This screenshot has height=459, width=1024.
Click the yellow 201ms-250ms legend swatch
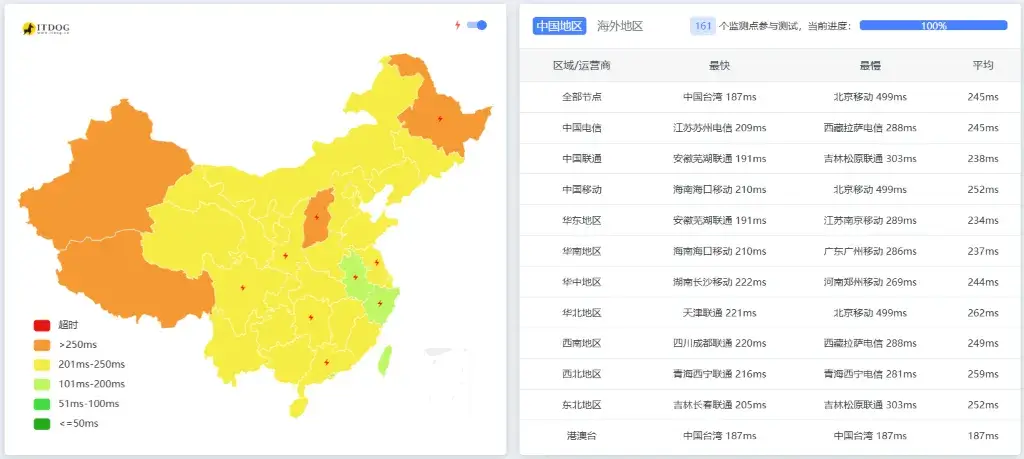pyautogui.click(x=42, y=364)
